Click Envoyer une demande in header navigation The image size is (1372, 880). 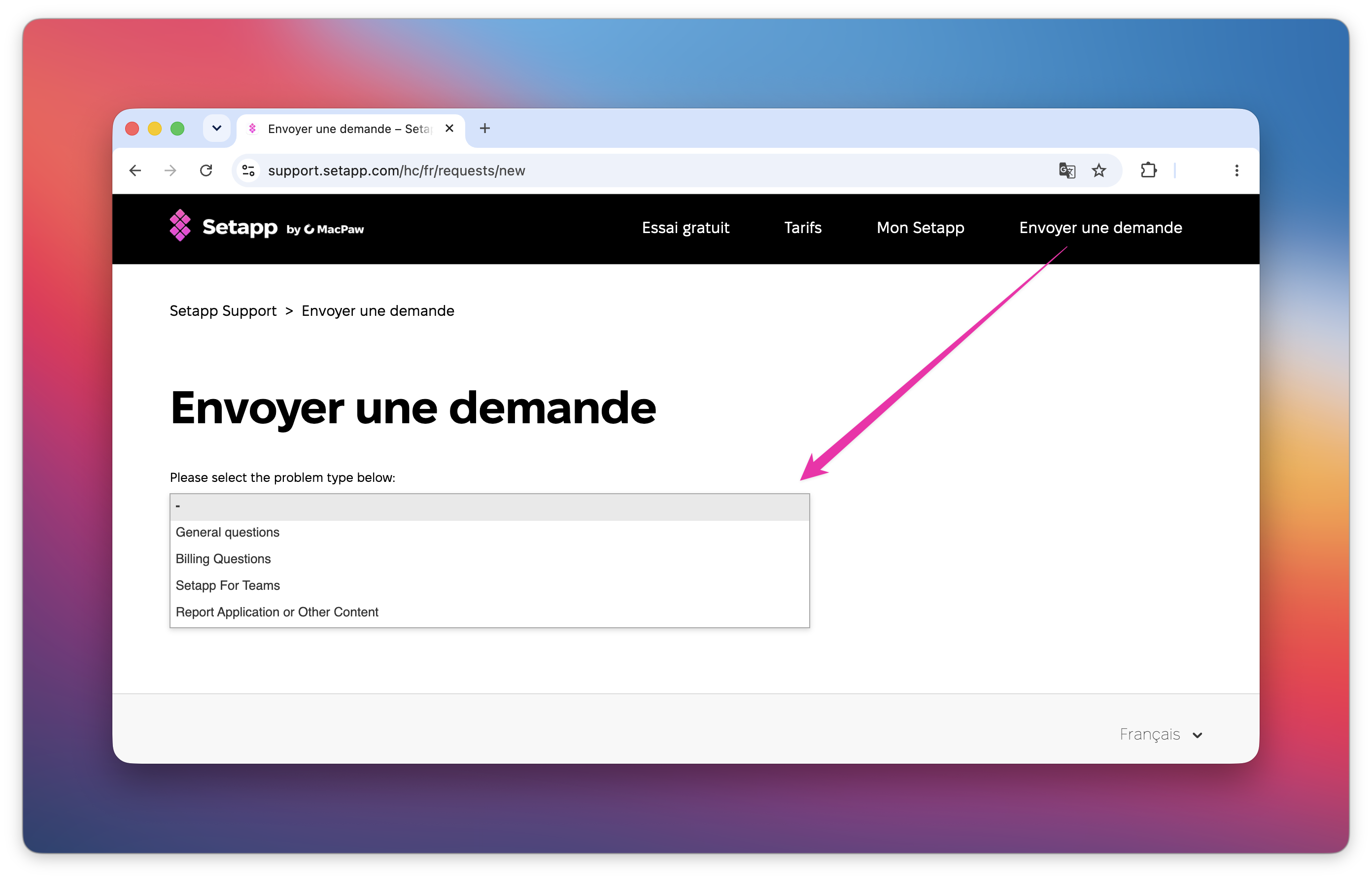1100,228
